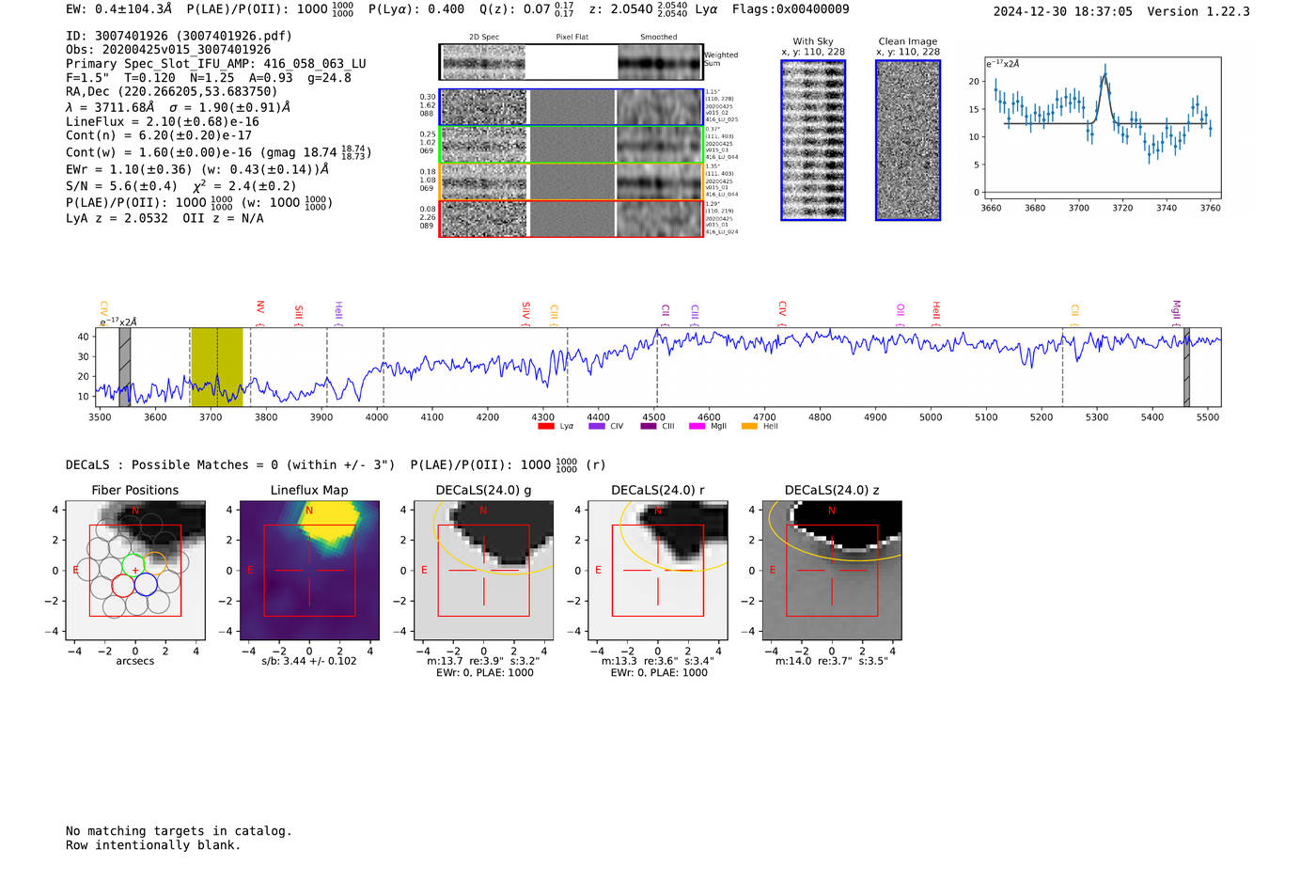Image resolution: width=1316 pixels, height=896 pixels.
Task: Click the 'Weighted Sum' label
Action: (721, 59)
